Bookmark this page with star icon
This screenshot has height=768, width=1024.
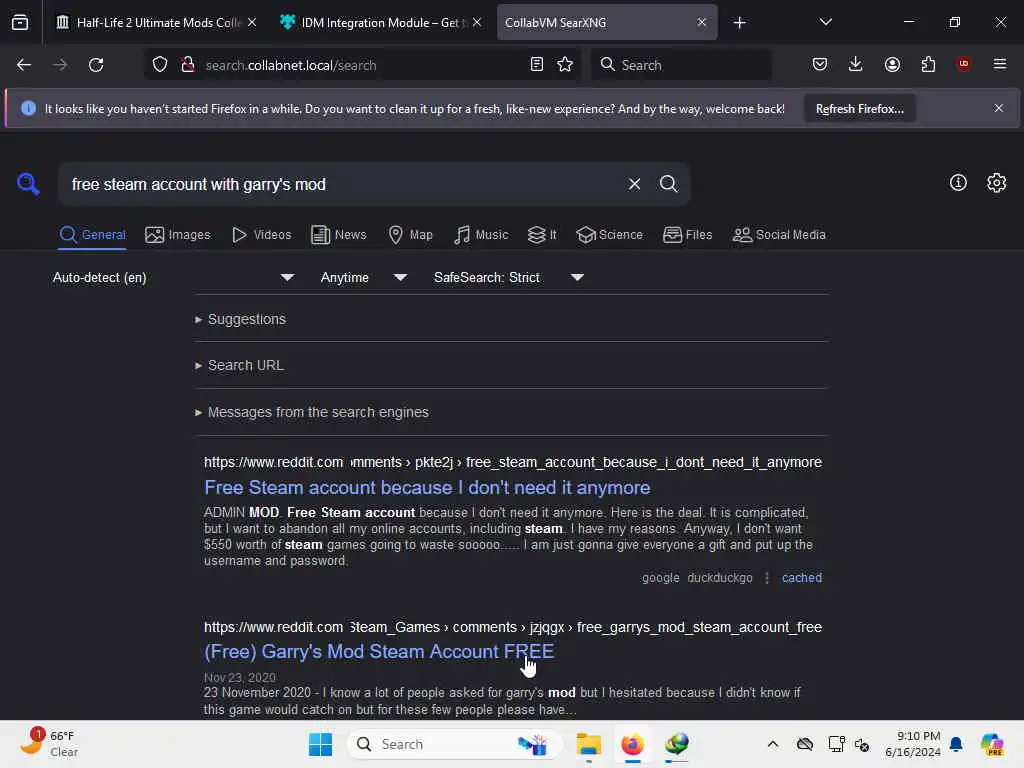565,65
